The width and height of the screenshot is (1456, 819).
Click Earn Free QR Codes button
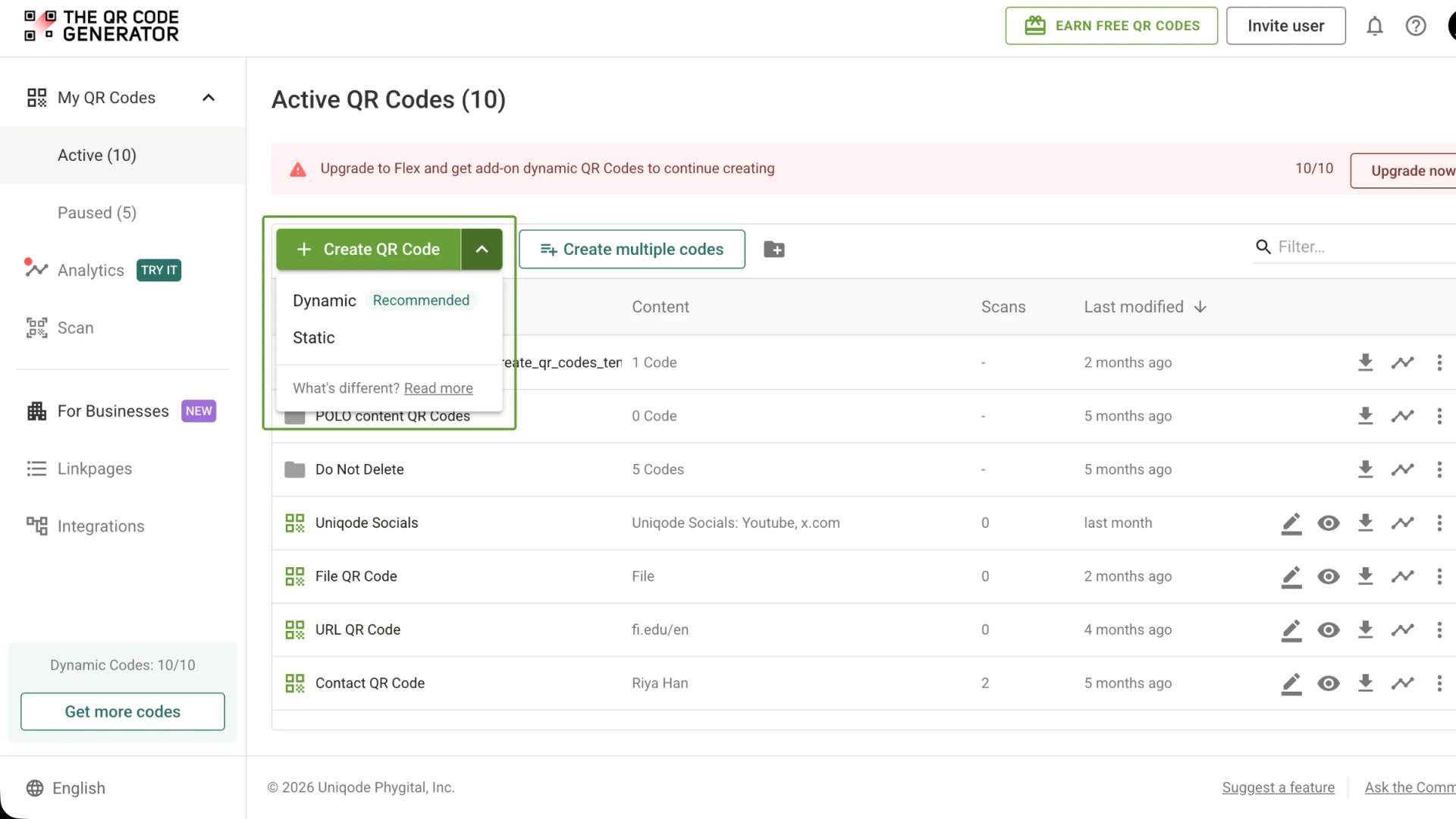[1111, 26]
